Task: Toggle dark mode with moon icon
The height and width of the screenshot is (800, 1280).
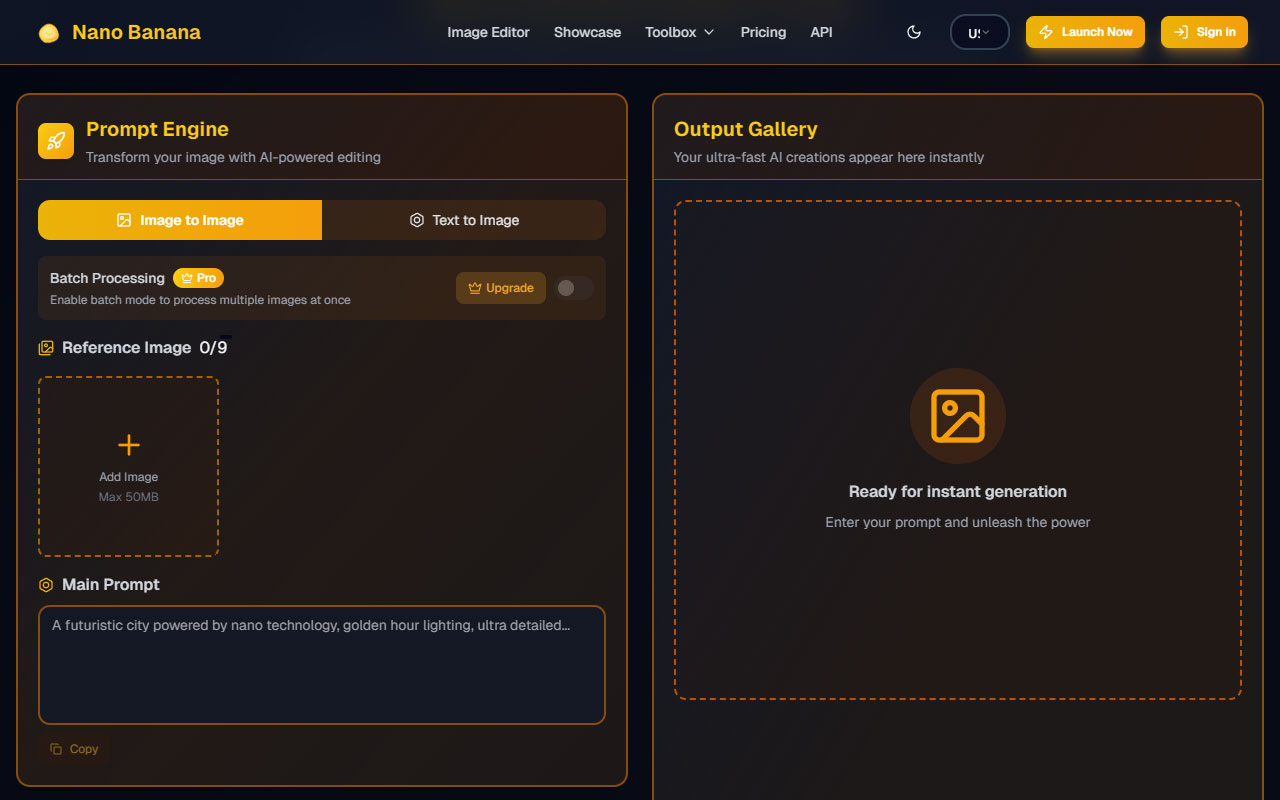Action: click(913, 32)
